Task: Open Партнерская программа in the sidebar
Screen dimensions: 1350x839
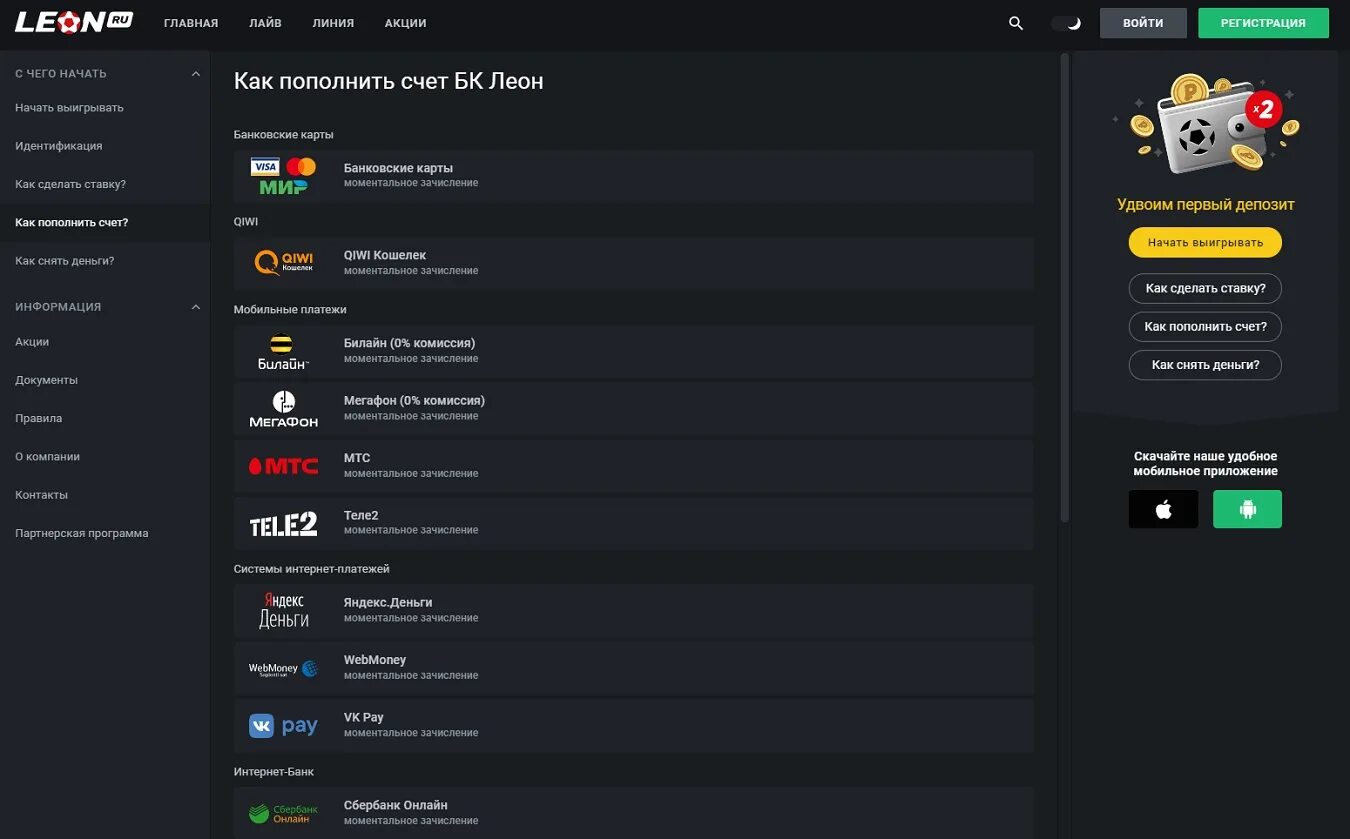Action: click(x=82, y=533)
